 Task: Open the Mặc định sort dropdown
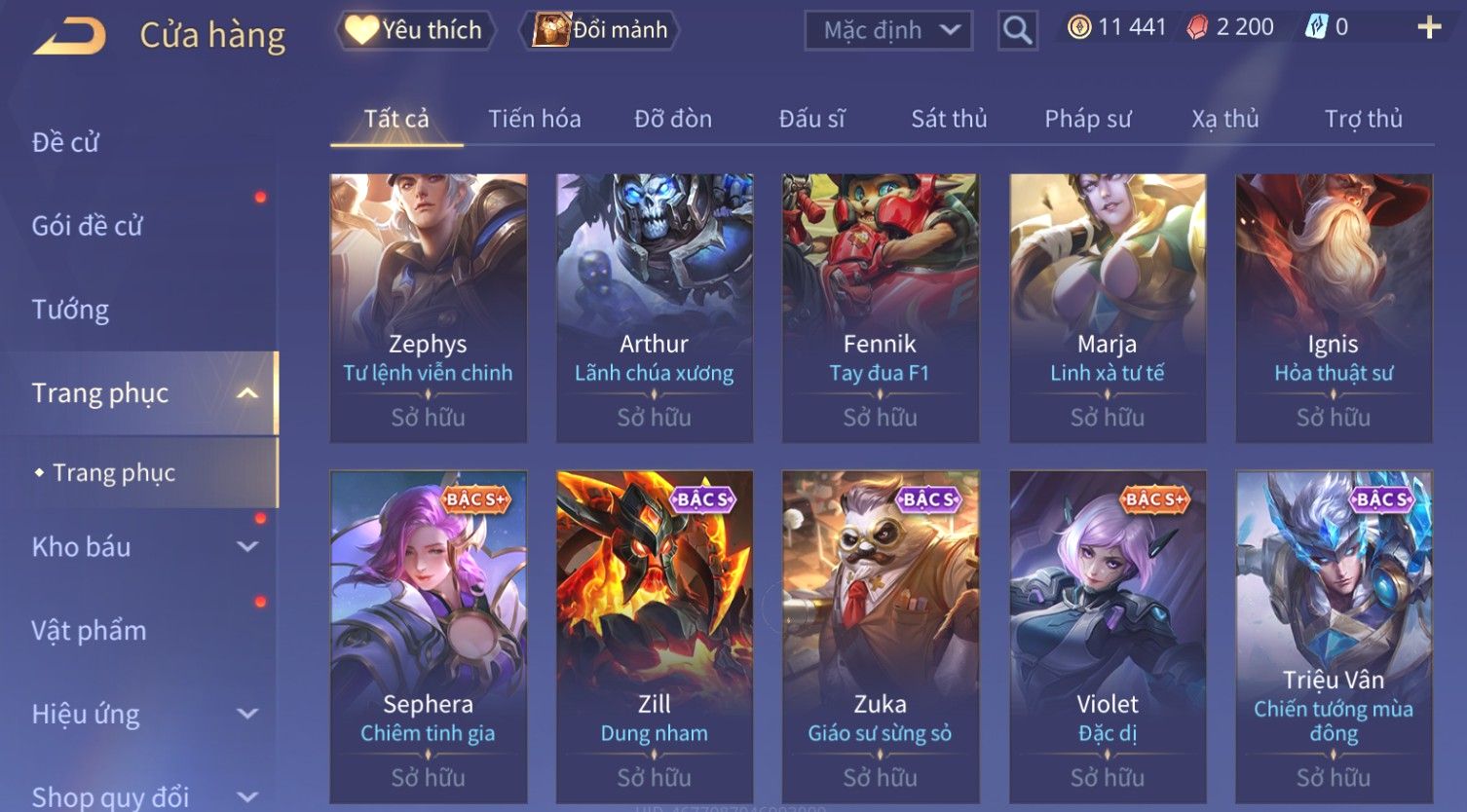888,30
